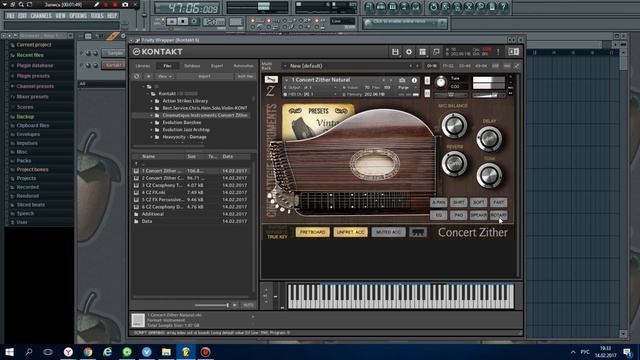Open Yandex browser from taskbar
This screenshot has height=360, width=640.
point(68,351)
